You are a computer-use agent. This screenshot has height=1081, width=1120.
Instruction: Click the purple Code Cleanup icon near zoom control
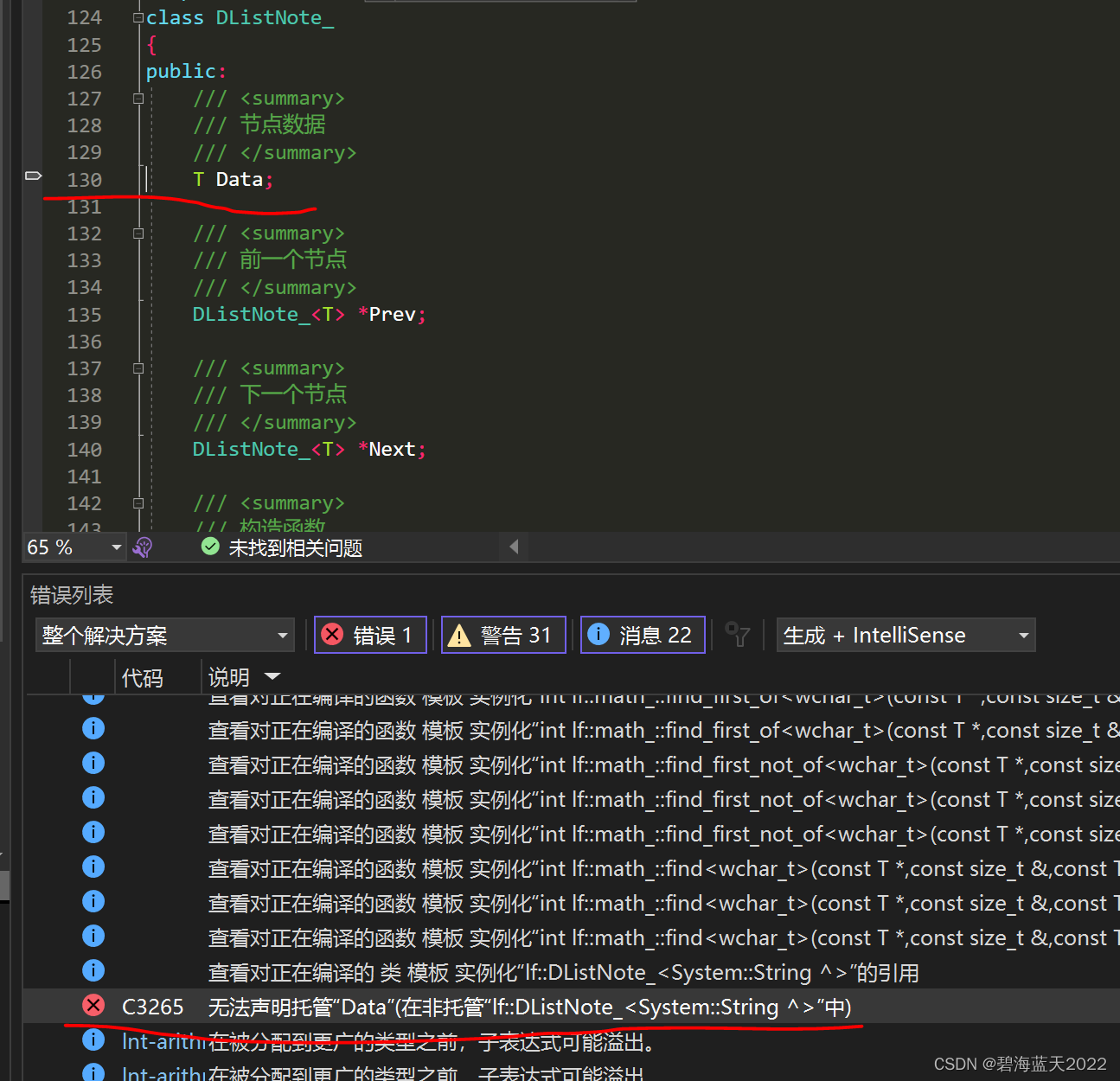(x=143, y=547)
